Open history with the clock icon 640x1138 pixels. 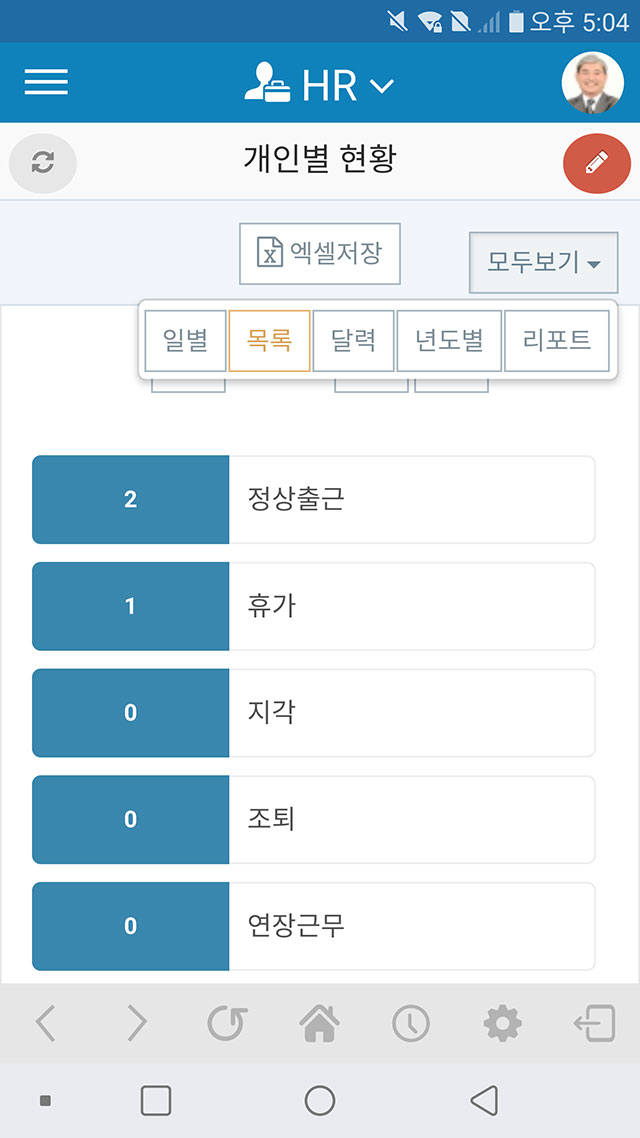(x=410, y=1023)
